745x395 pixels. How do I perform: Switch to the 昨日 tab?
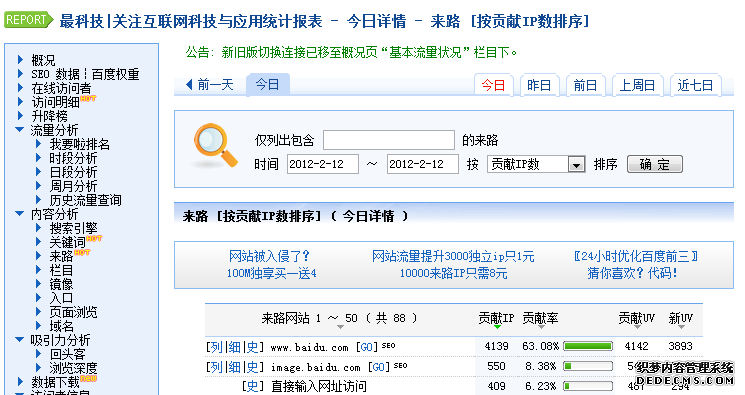(539, 85)
